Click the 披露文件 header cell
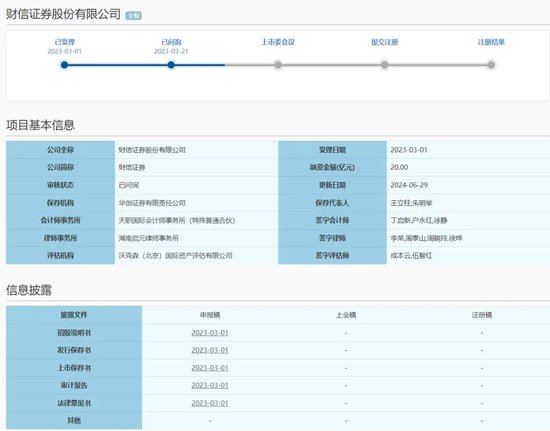 74,315
